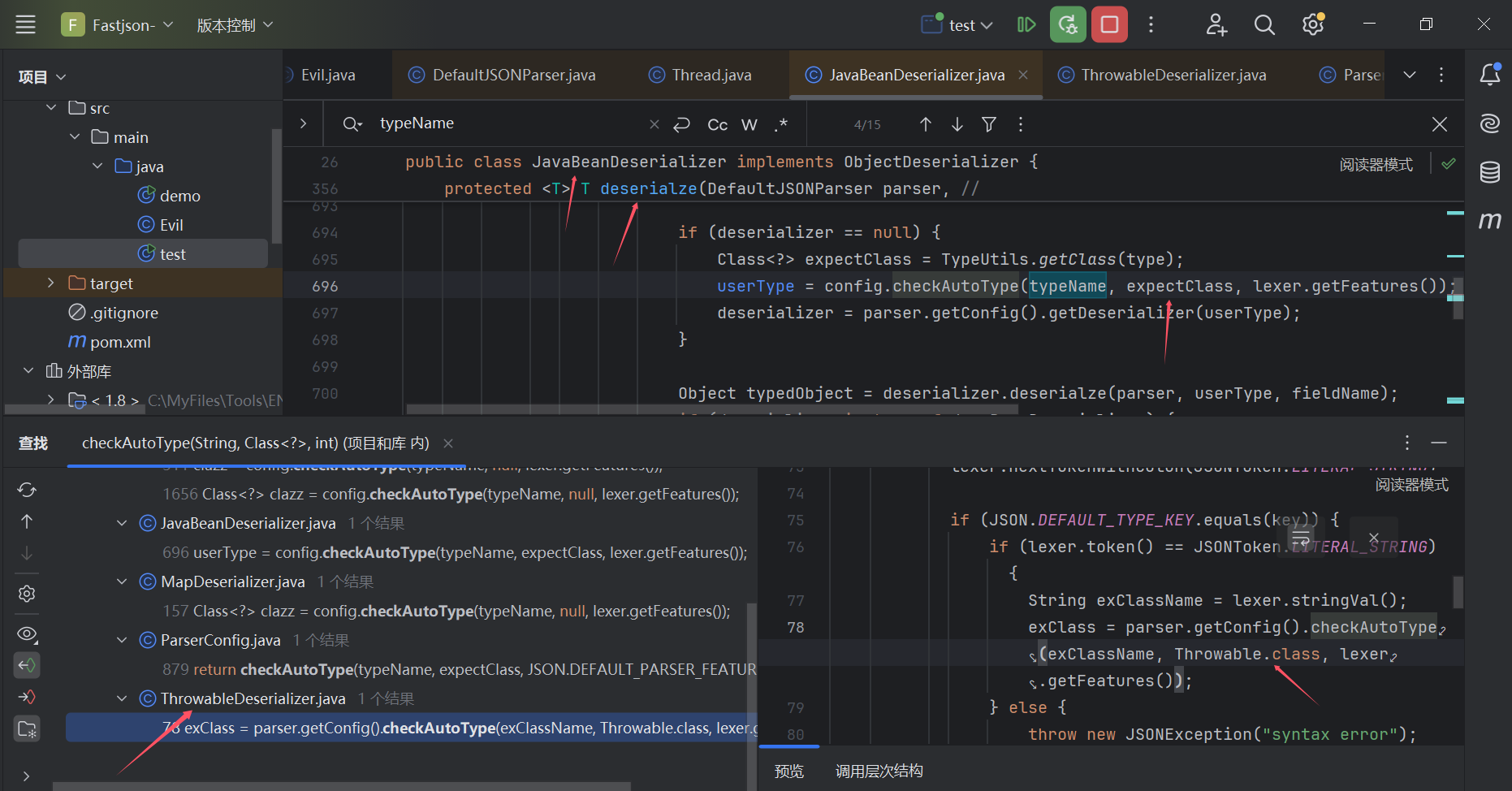1512x791 pixels.
Task: Open Find panel options menu
Action: [x=1407, y=443]
